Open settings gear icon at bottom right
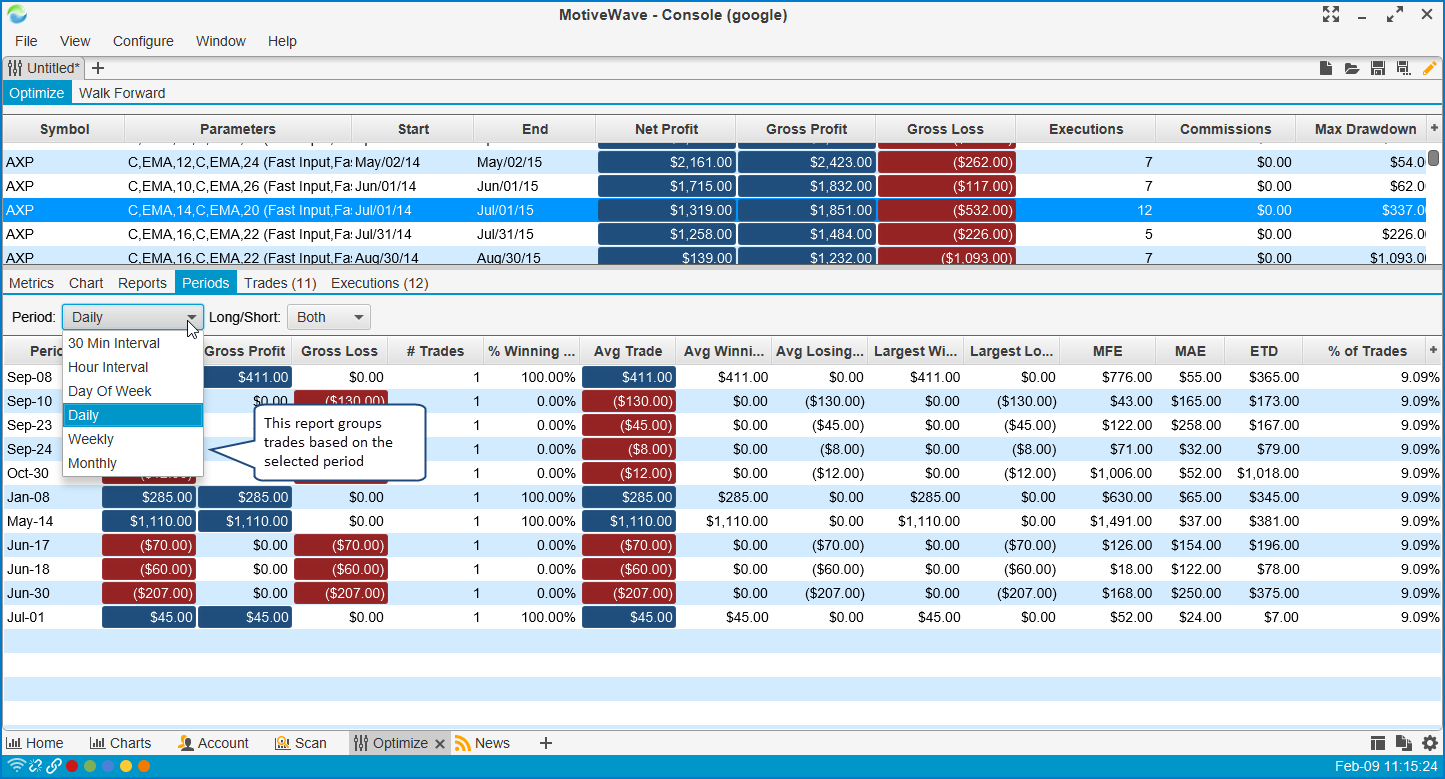1445x779 pixels. (1430, 743)
